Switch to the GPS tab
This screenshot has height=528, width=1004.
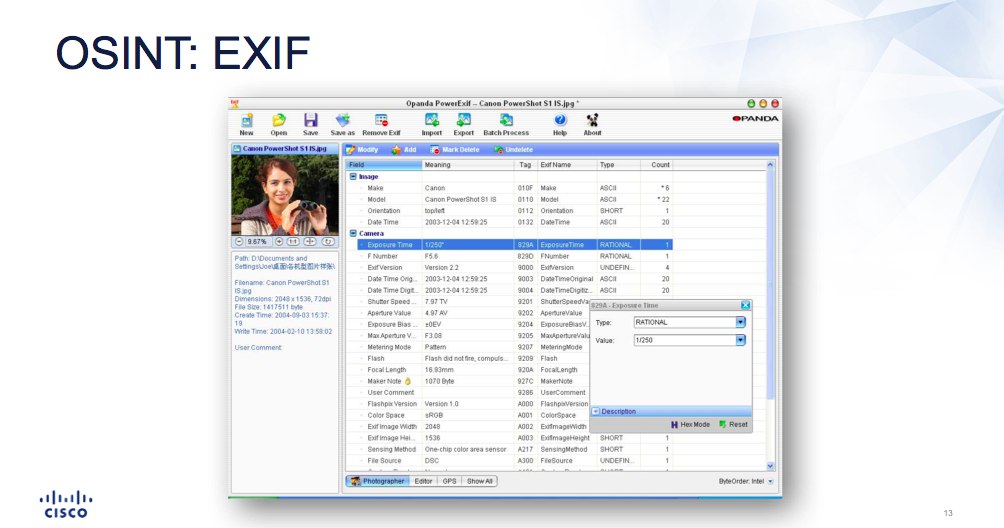click(449, 481)
